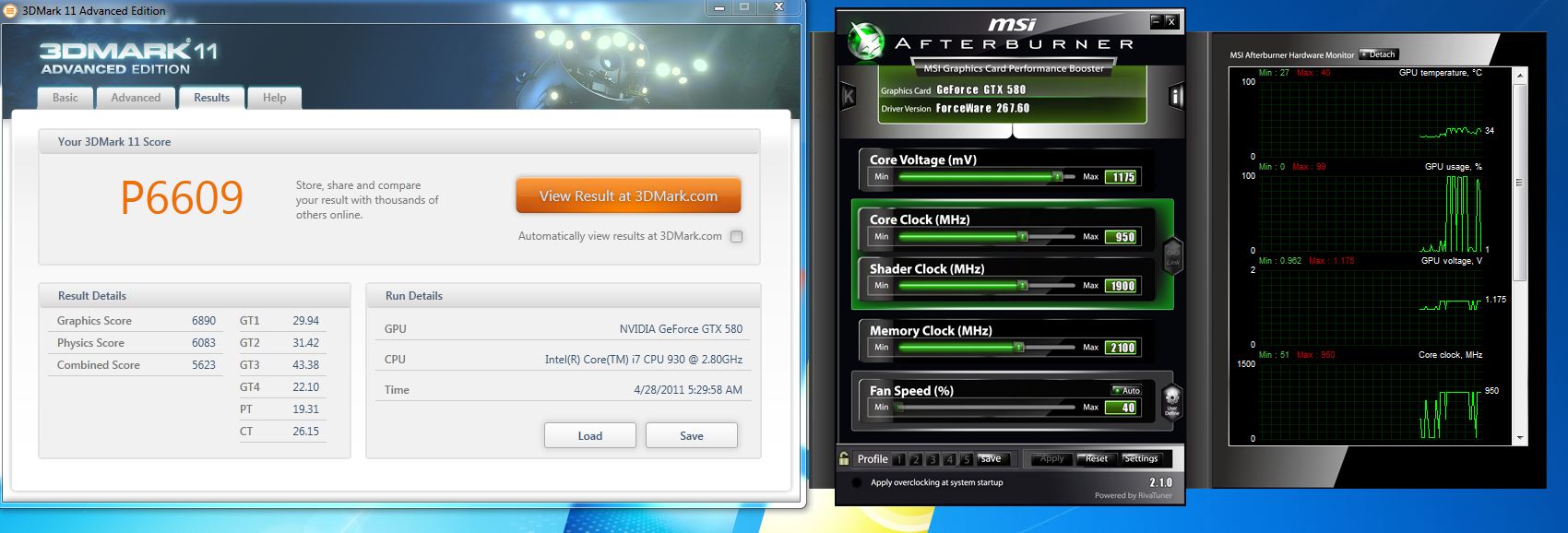This screenshot has width=1568, height=533.
Task: Click the Core clock MHz graph
Action: [1370, 400]
